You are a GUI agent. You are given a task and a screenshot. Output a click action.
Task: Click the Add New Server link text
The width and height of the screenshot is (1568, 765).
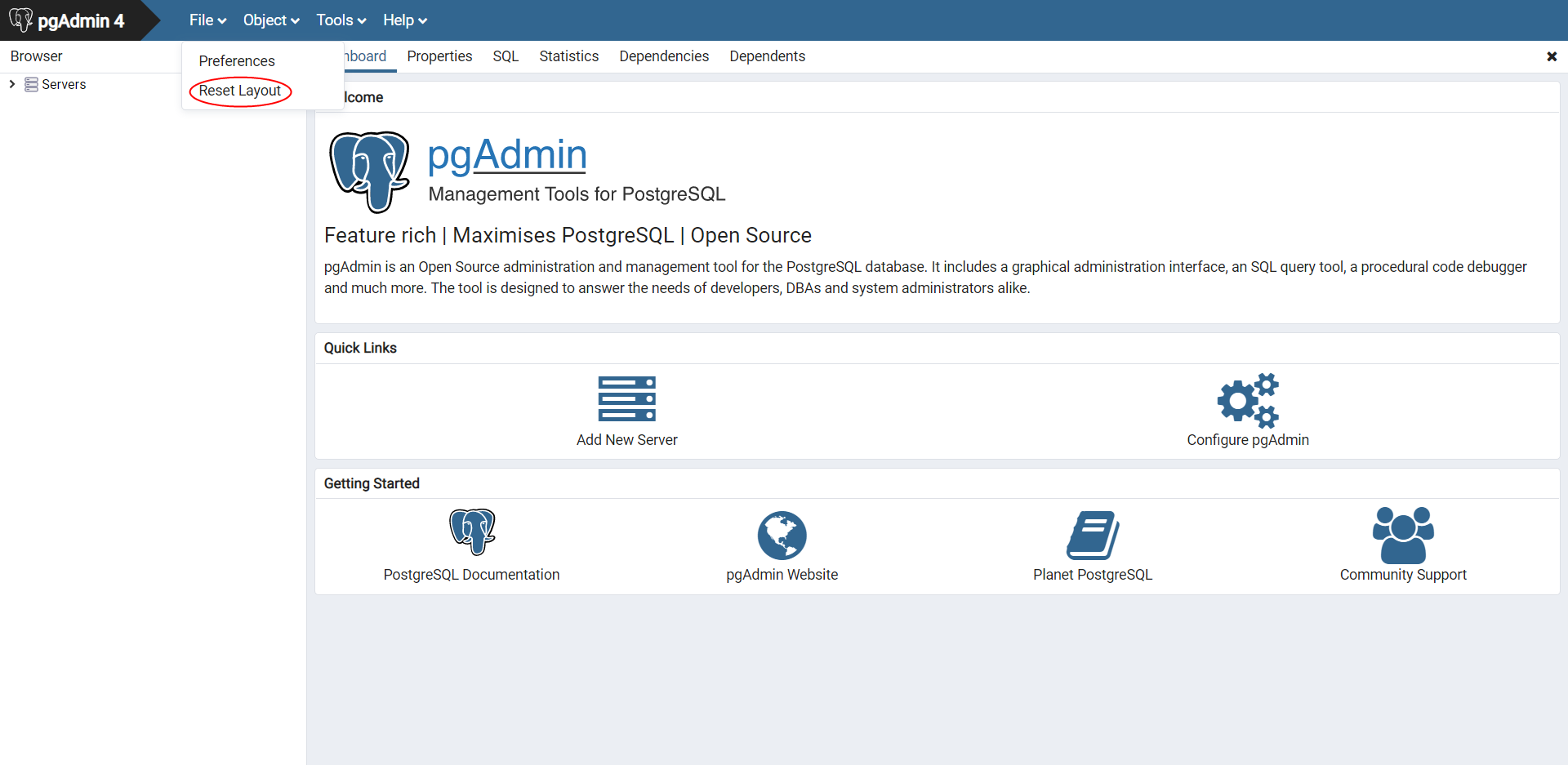626,440
